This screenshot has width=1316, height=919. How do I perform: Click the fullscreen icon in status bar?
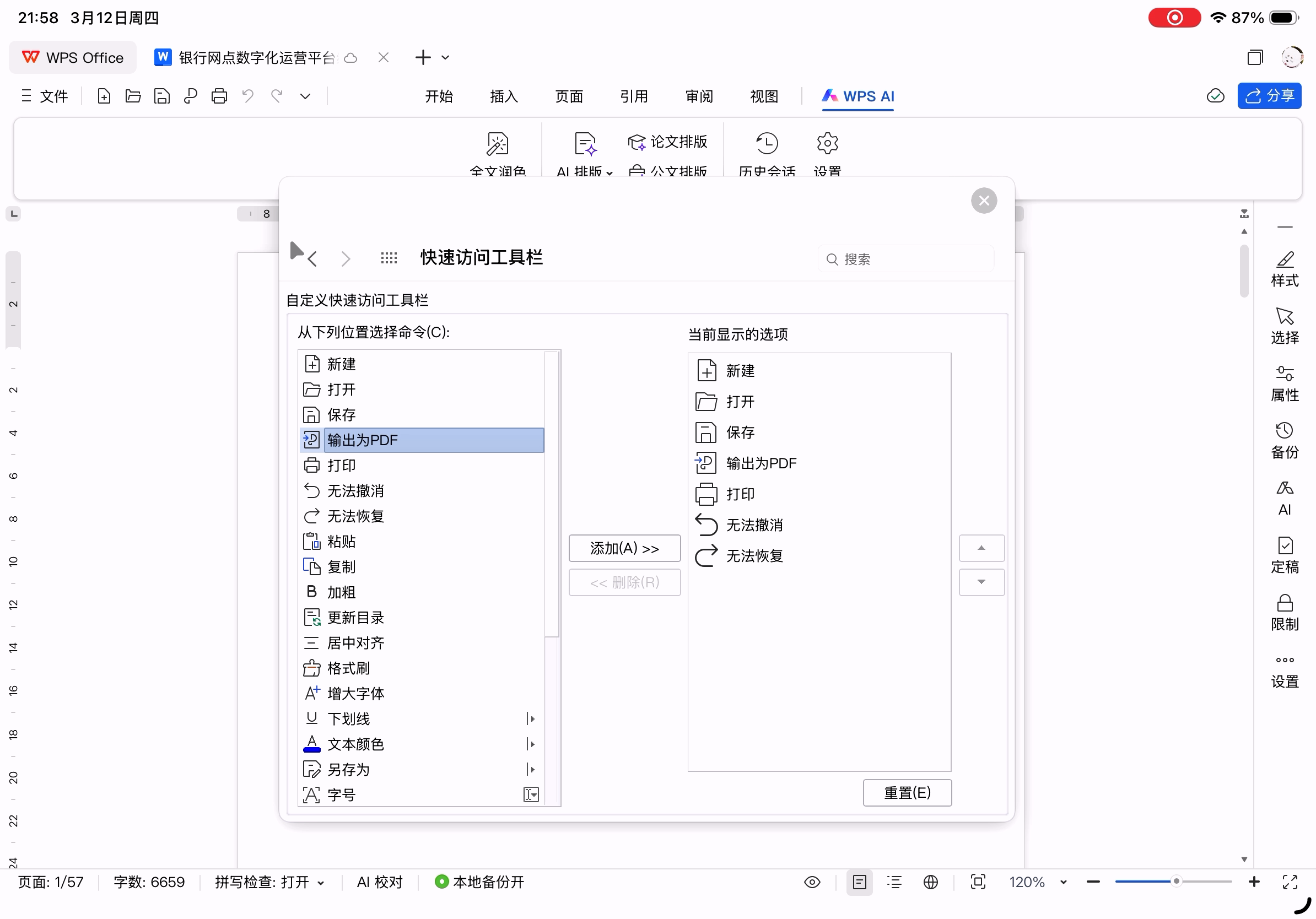tap(1290, 882)
